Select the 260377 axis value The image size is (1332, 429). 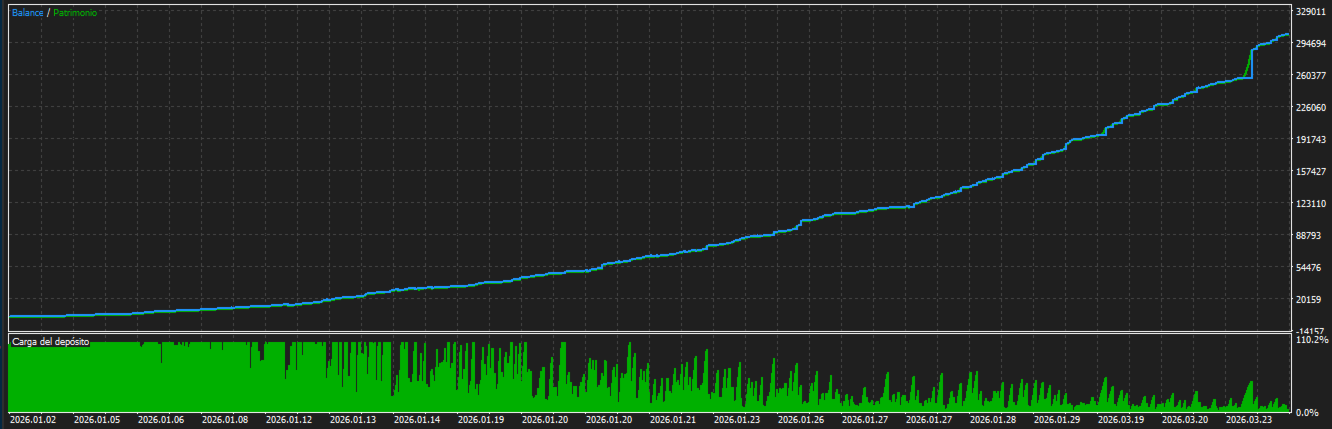tap(1309, 76)
